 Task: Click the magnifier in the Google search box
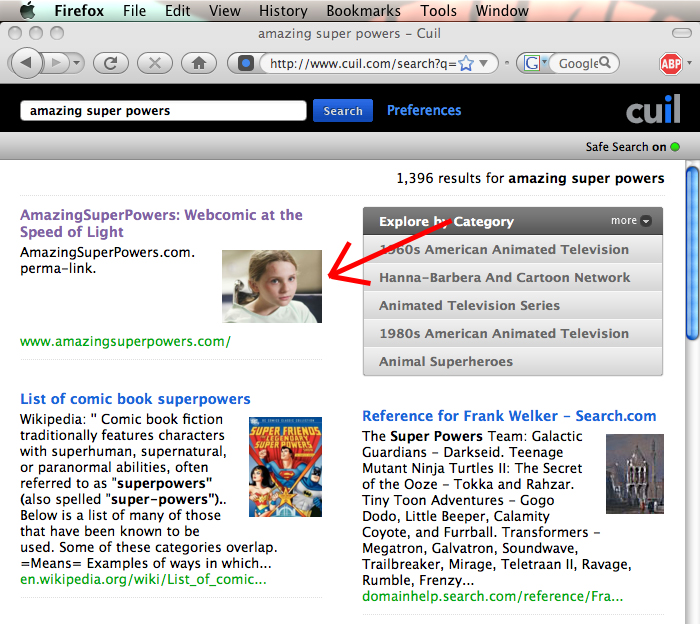pyautogui.click(x=605, y=62)
